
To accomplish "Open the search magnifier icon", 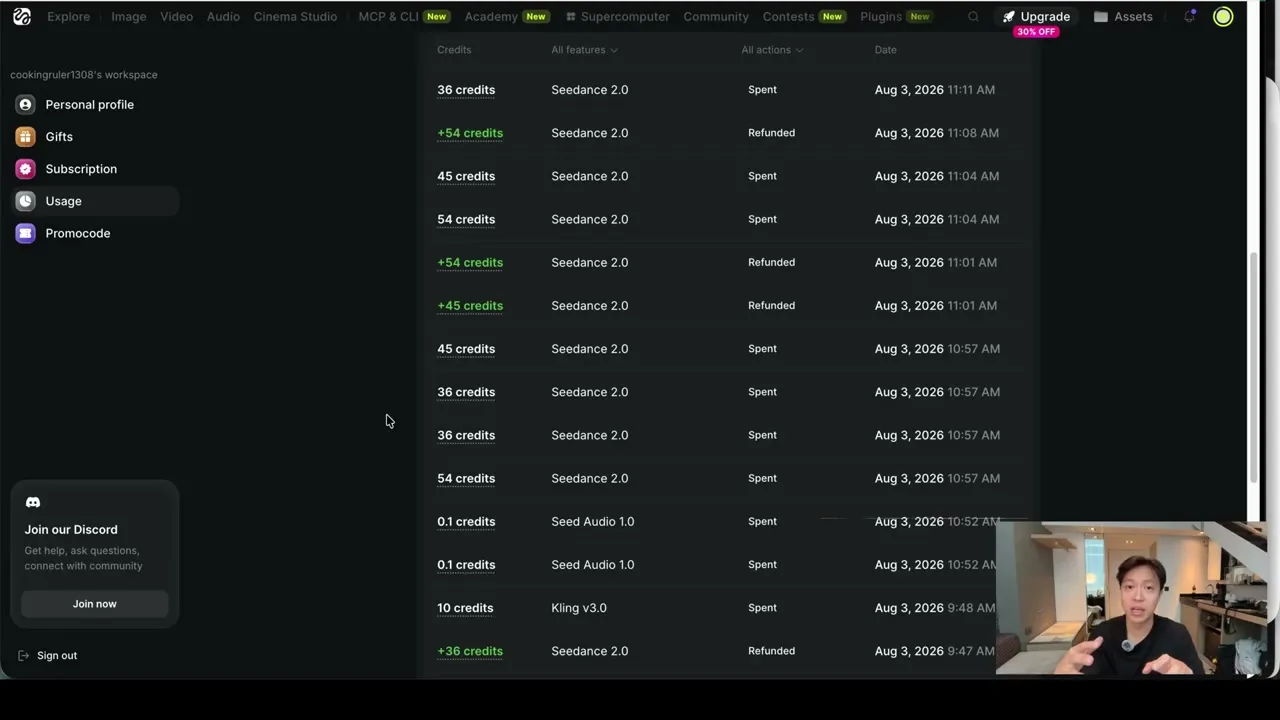I will (x=973, y=17).
